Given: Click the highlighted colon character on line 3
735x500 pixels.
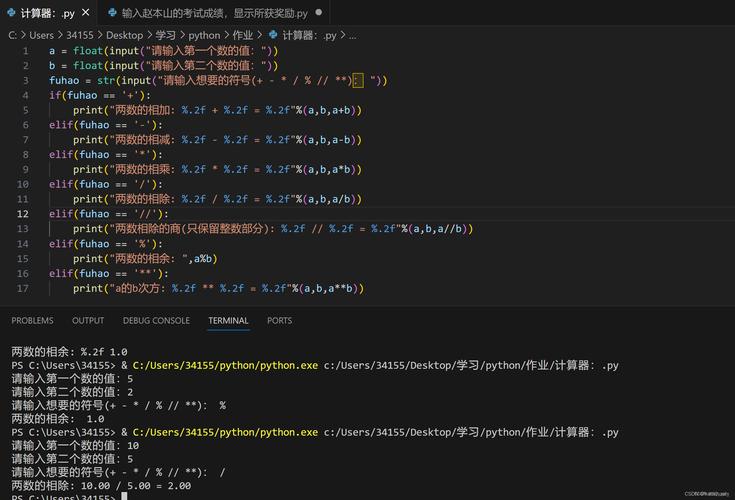Looking at the screenshot, I should coord(358,81).
